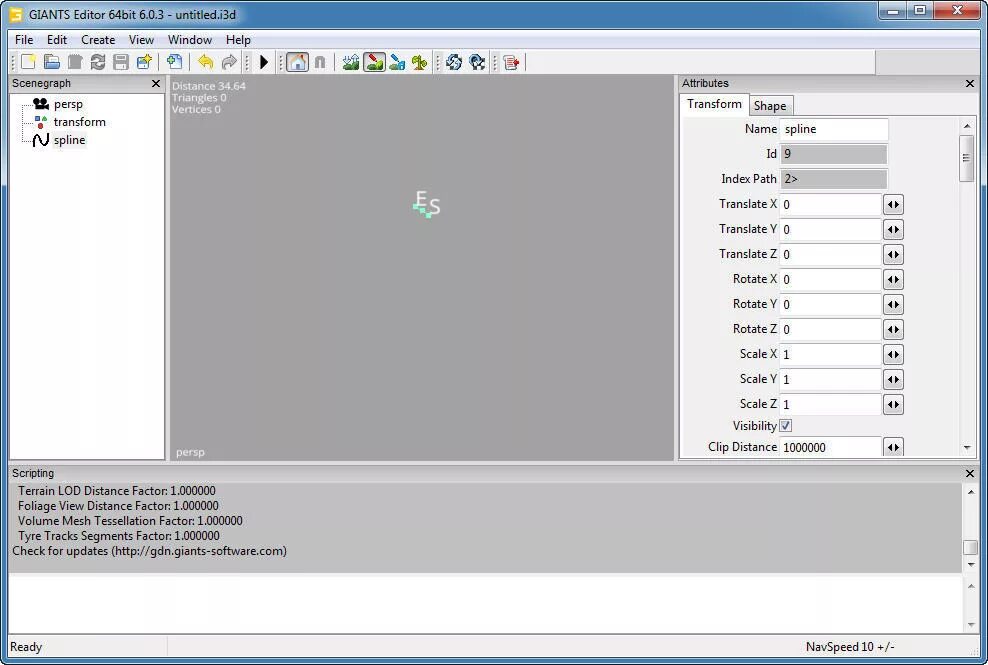Switch to the Shape tab

click(x=770, y=106)
